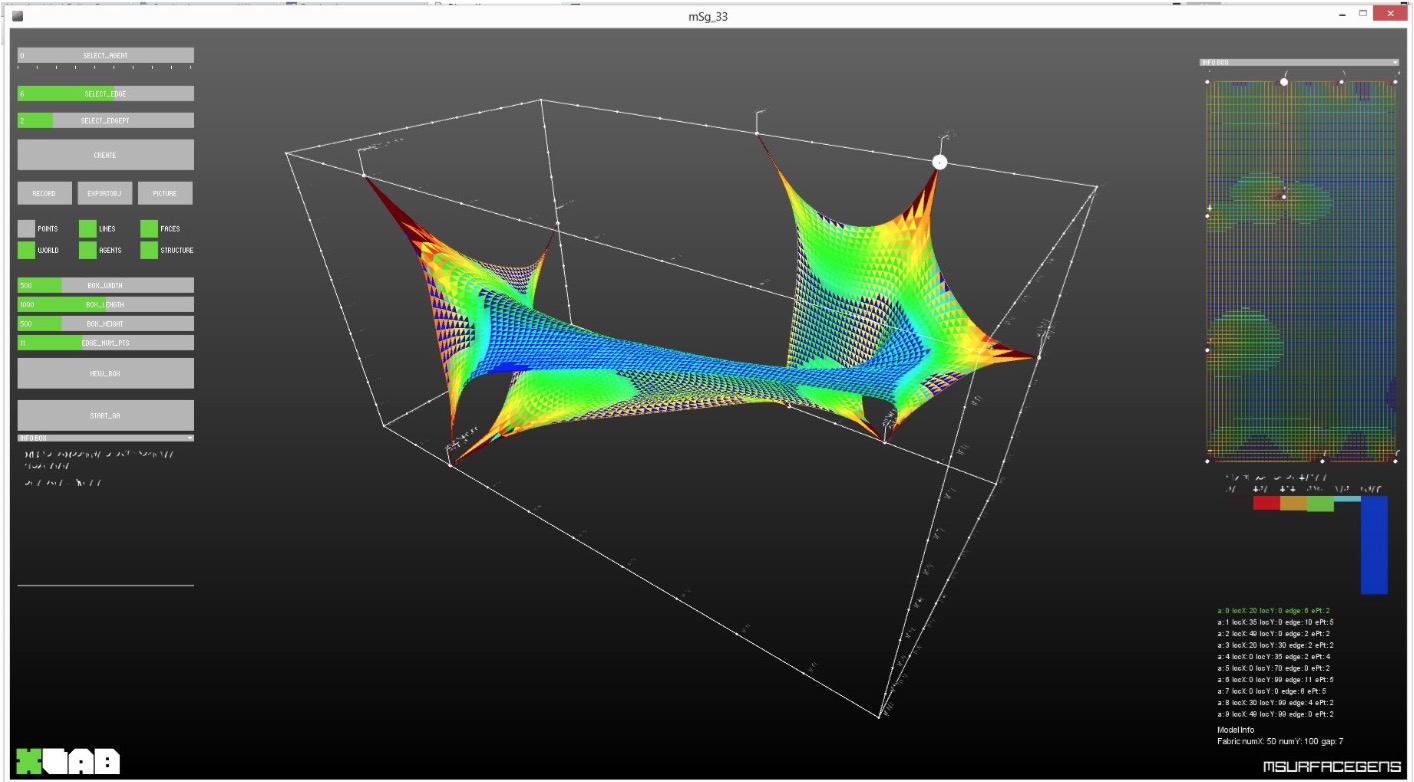Collapse the right INFO BOX dropdown arrow
The width and height of the screenshot is (1414, 782).
click(1394, 62)
